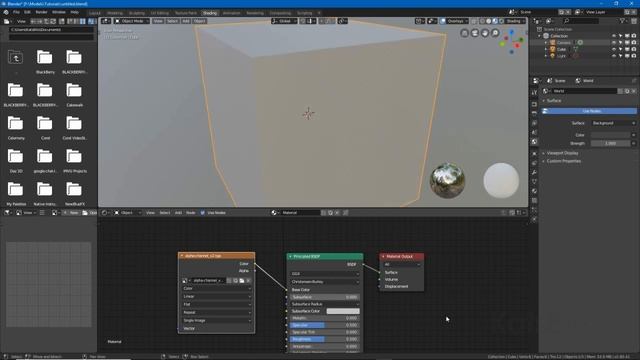
Task: Click the pin icon in properties header
Action: 634,81
